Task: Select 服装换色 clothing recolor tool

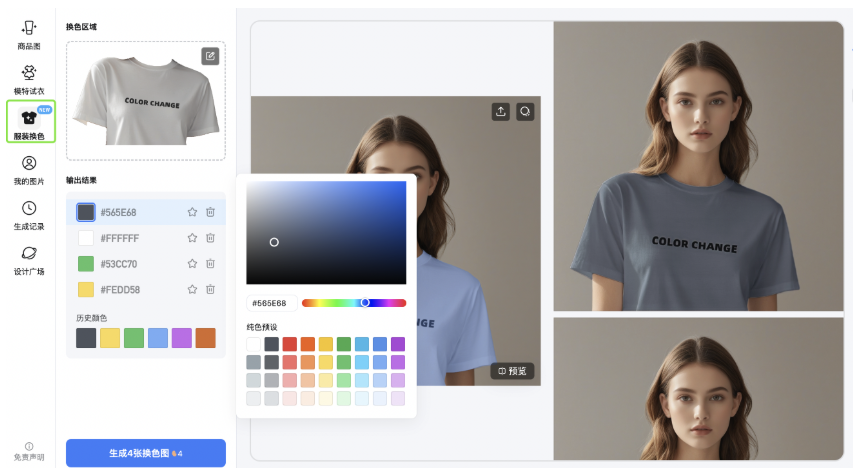Action: tap(30, 123)
